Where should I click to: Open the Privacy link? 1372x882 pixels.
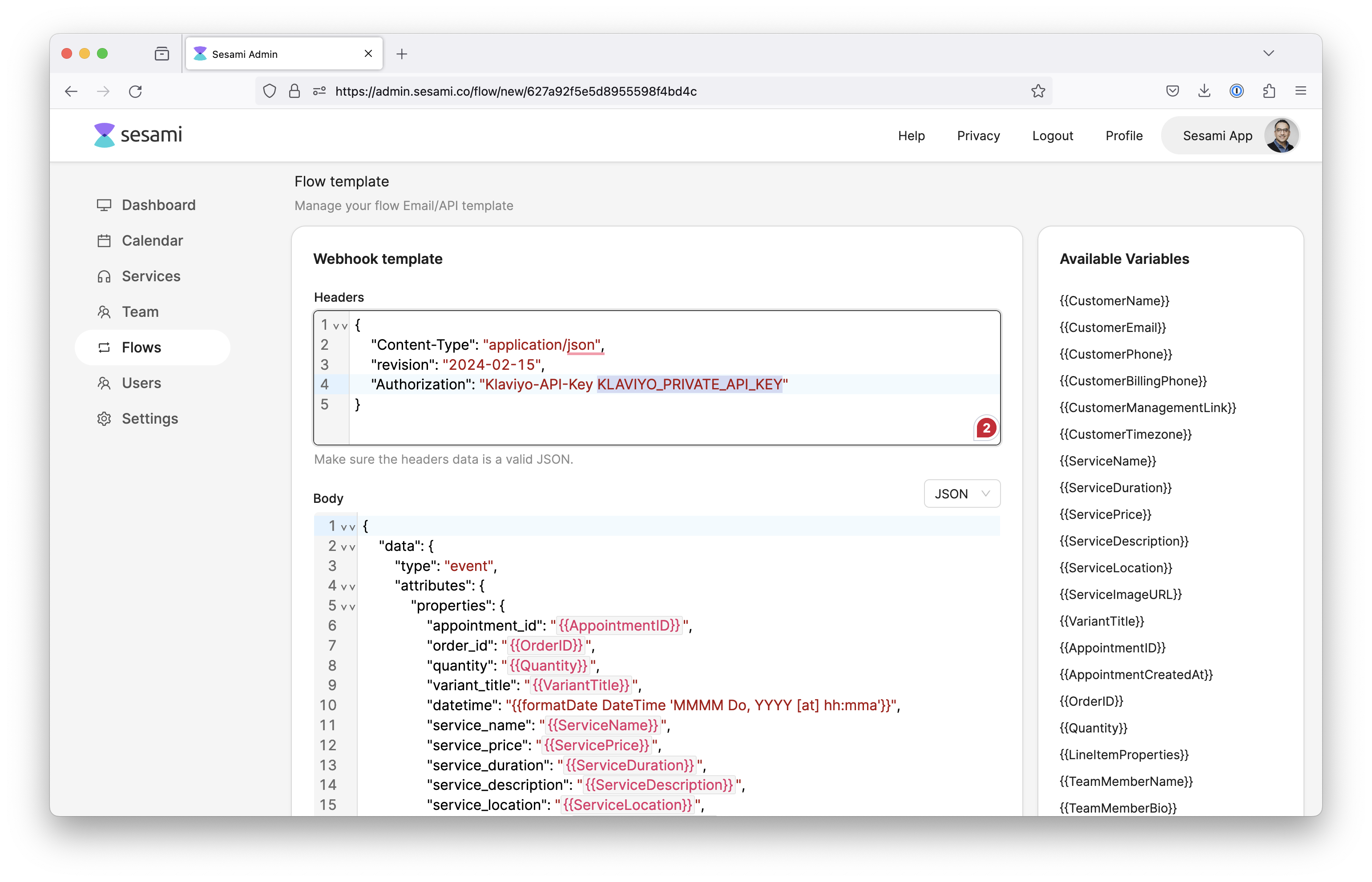978,136
